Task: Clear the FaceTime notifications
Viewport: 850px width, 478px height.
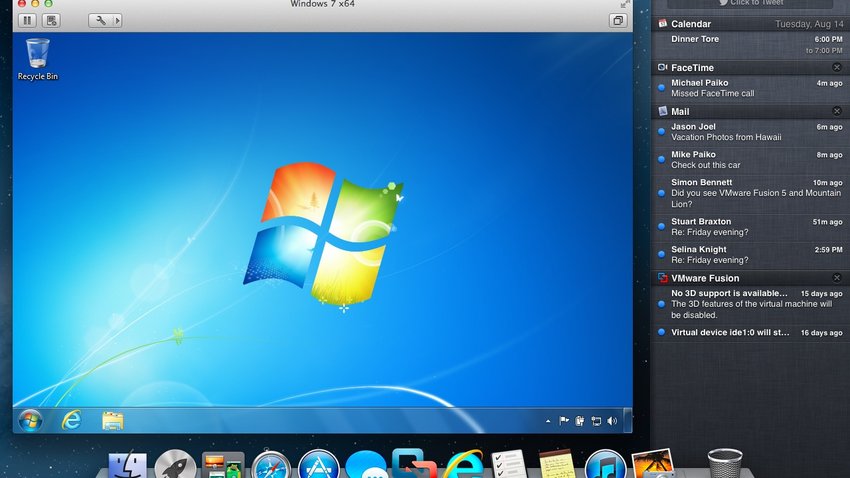Action: pos(837,68)
